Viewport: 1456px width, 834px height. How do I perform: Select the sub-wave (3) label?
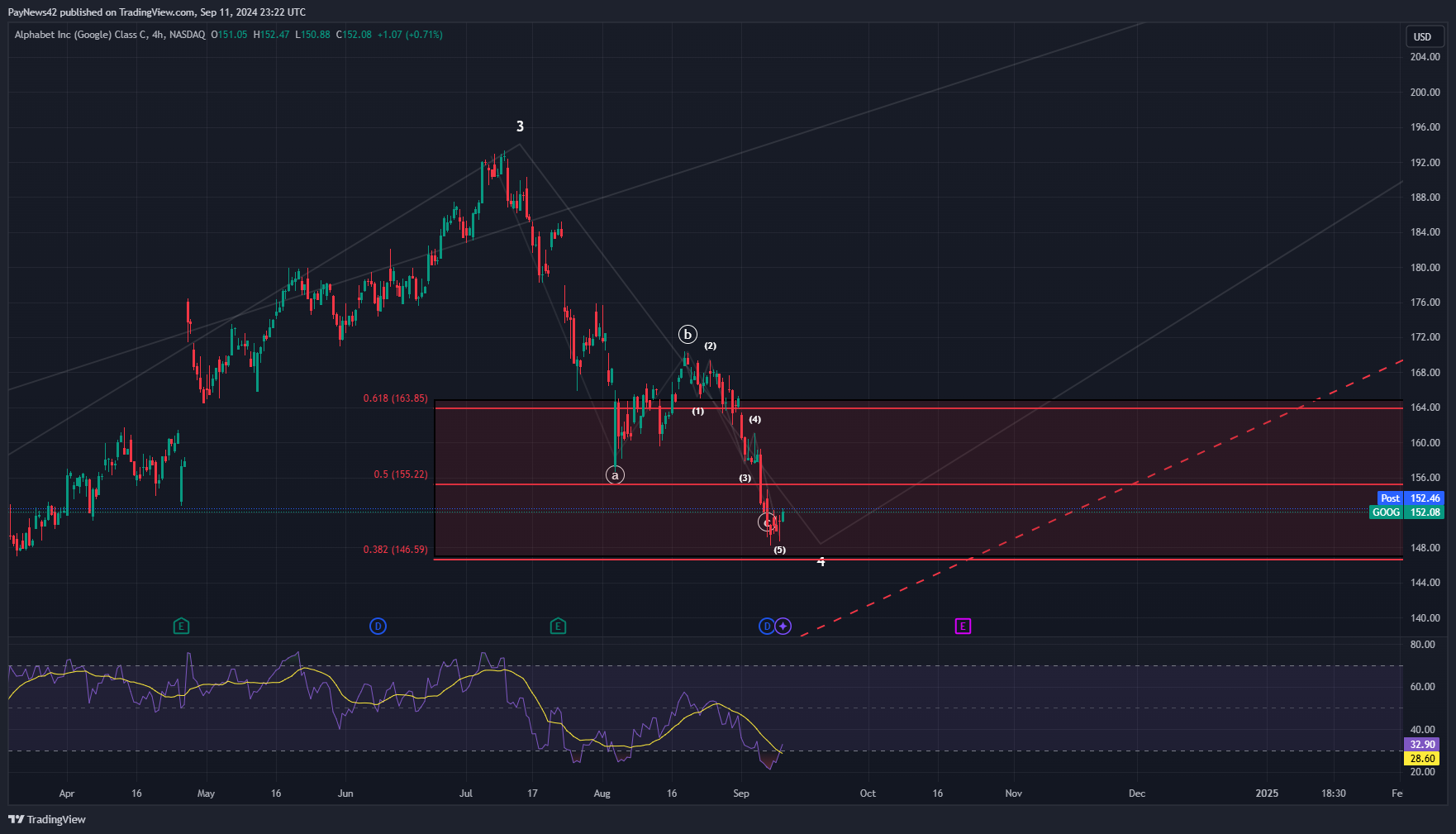(x=745, y=478)
